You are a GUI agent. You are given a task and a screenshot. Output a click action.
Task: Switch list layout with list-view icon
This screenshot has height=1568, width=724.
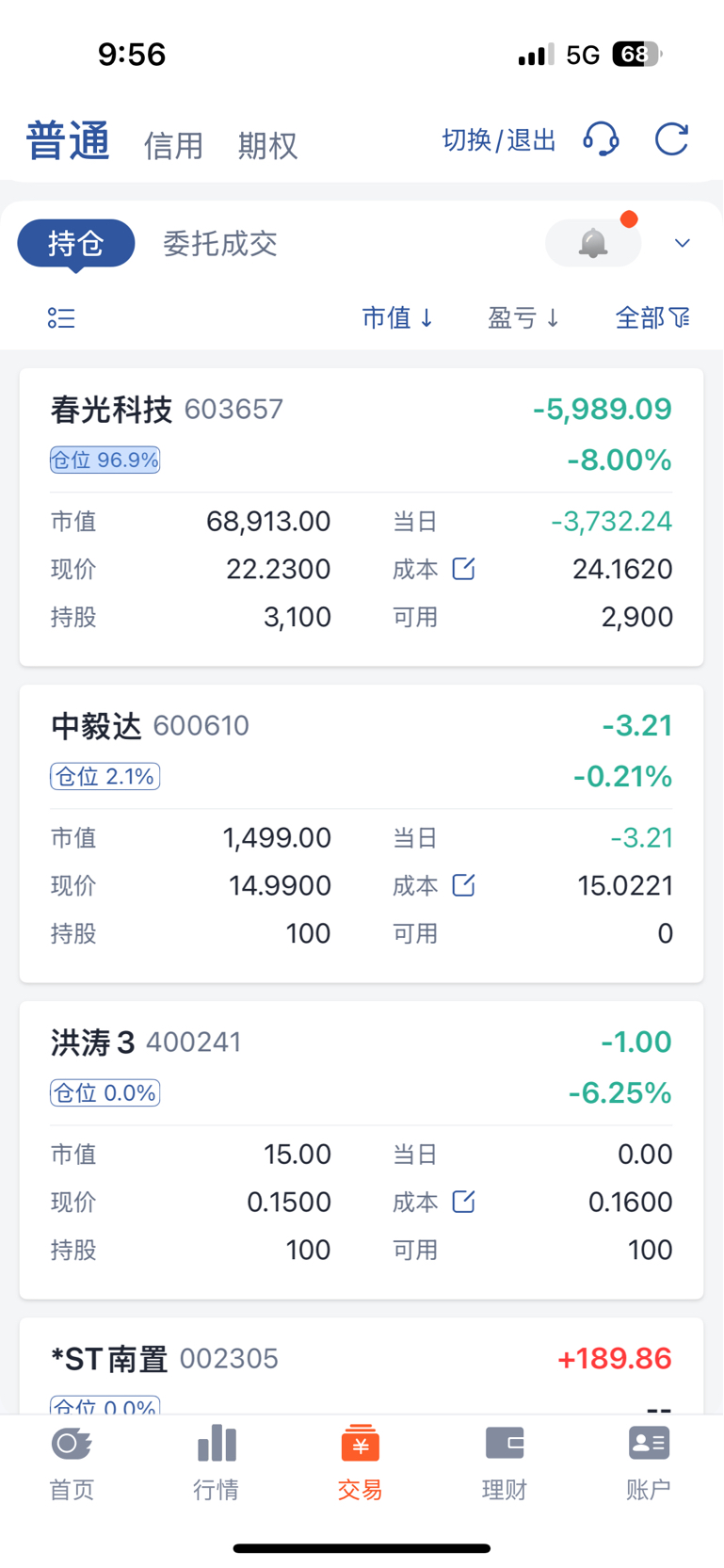click(x=61, y=318)
